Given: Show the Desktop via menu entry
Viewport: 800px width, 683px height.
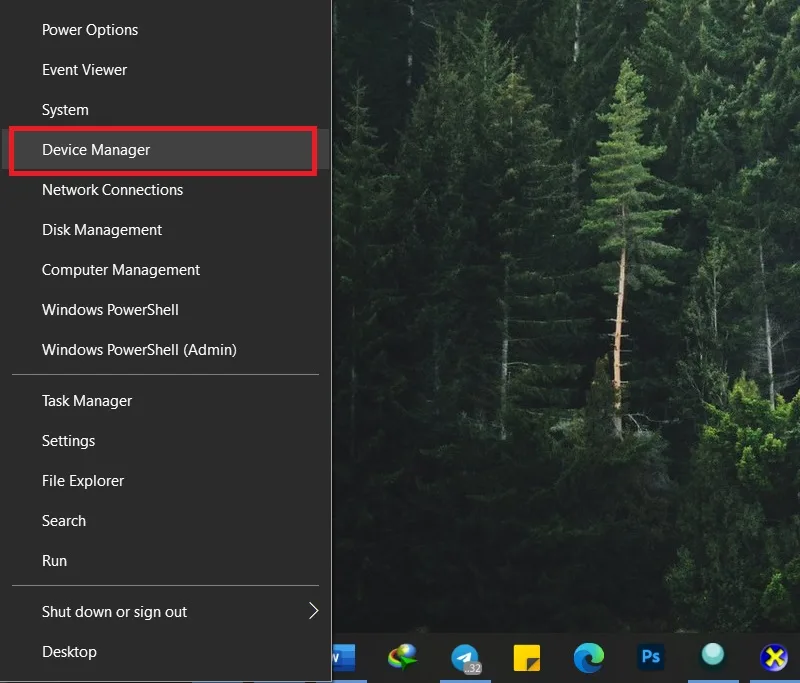Looking at the screenshot, I should click(x=166, y=652).
